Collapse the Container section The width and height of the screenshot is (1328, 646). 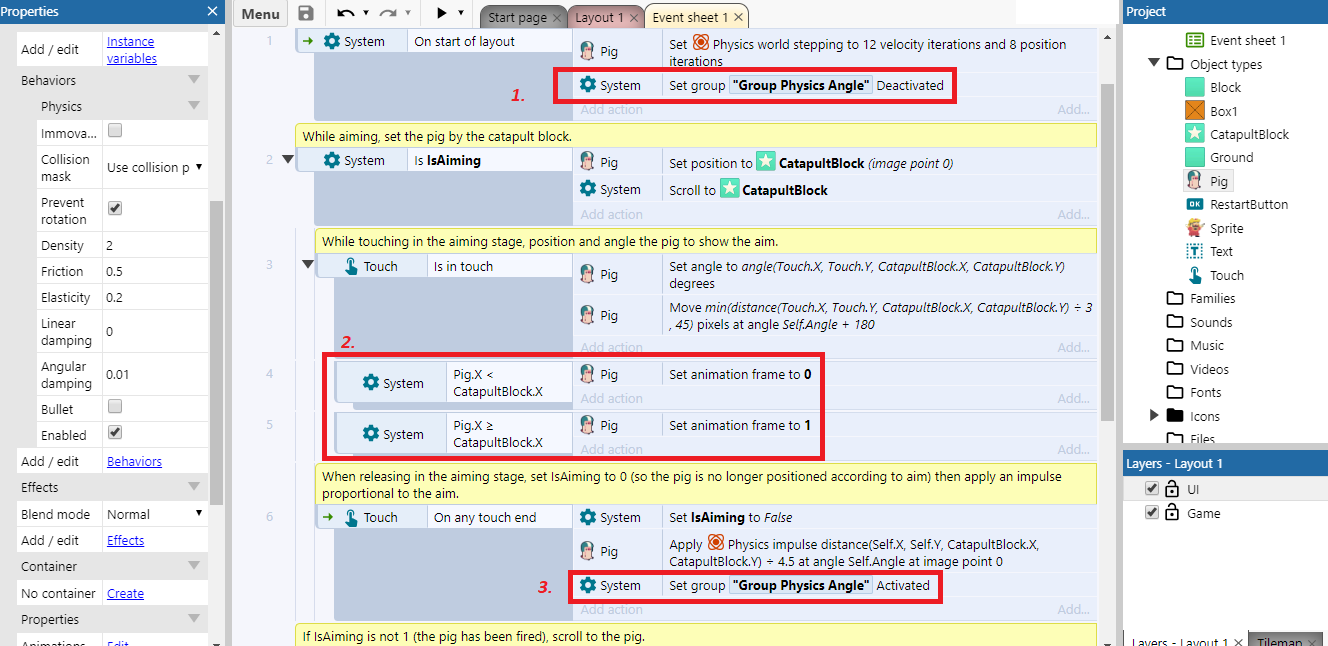tap(194, 566)
